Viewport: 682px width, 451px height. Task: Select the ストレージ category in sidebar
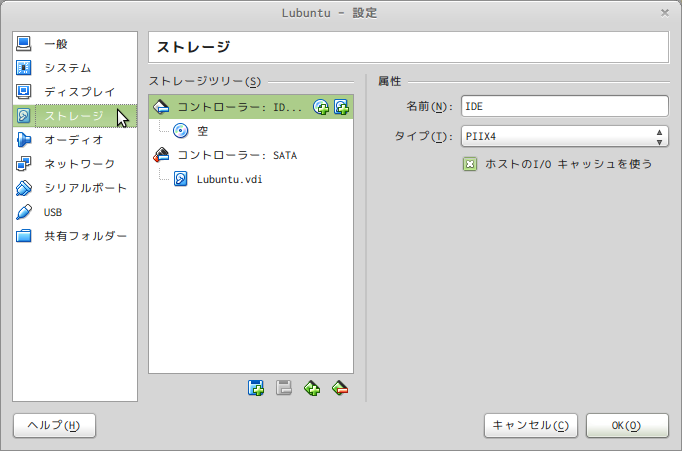[x=75, y=116]
